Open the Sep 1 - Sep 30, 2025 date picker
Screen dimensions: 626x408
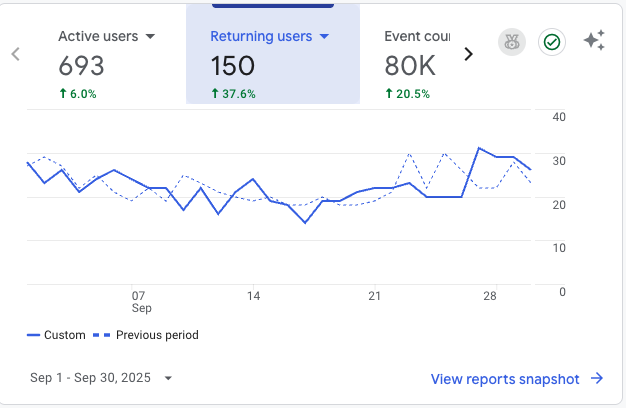click(101, 378)
